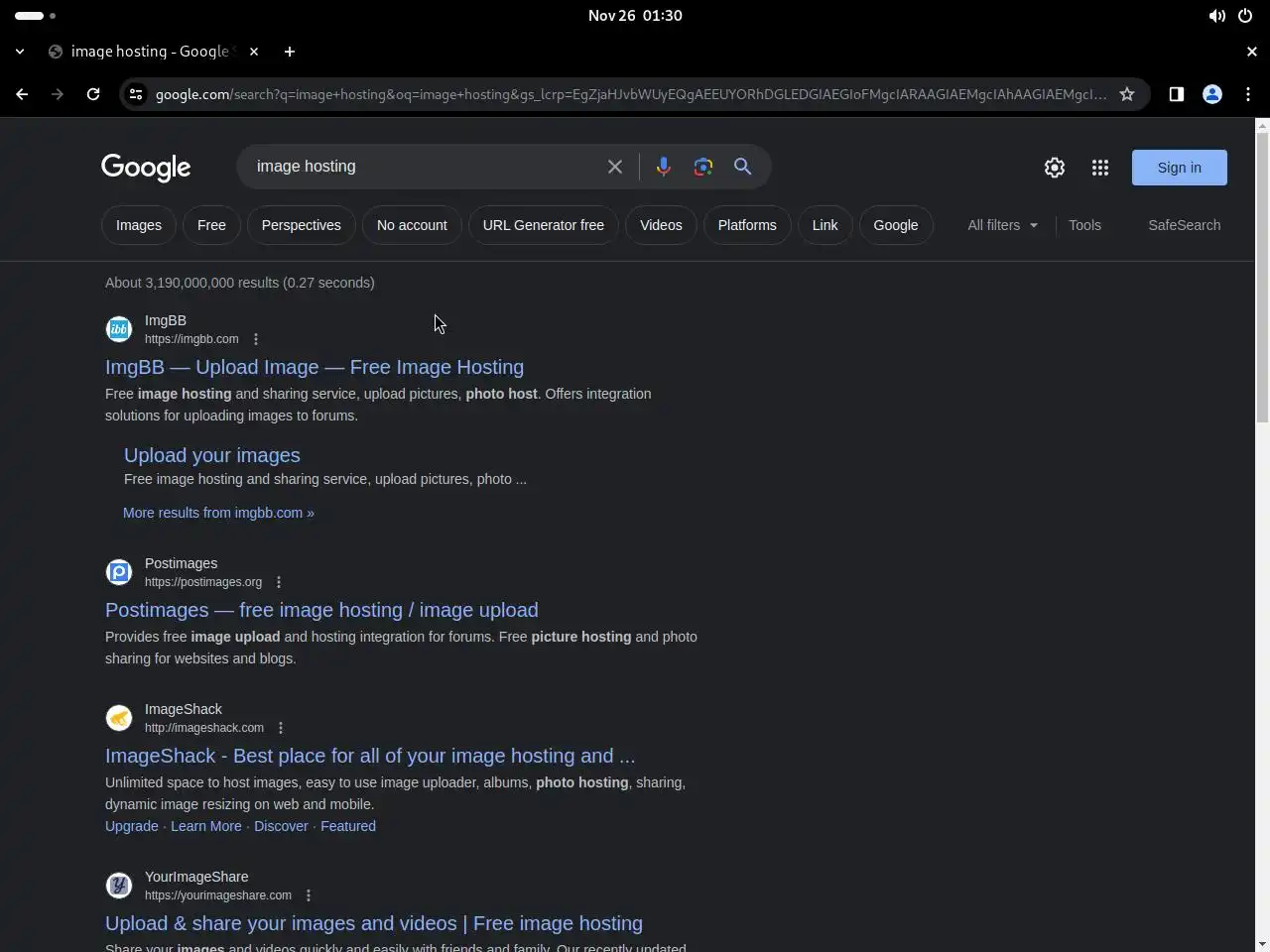This screenshot has width=1270, height=952.
Task: Open the Tools options
Action: coord(1084,225)
